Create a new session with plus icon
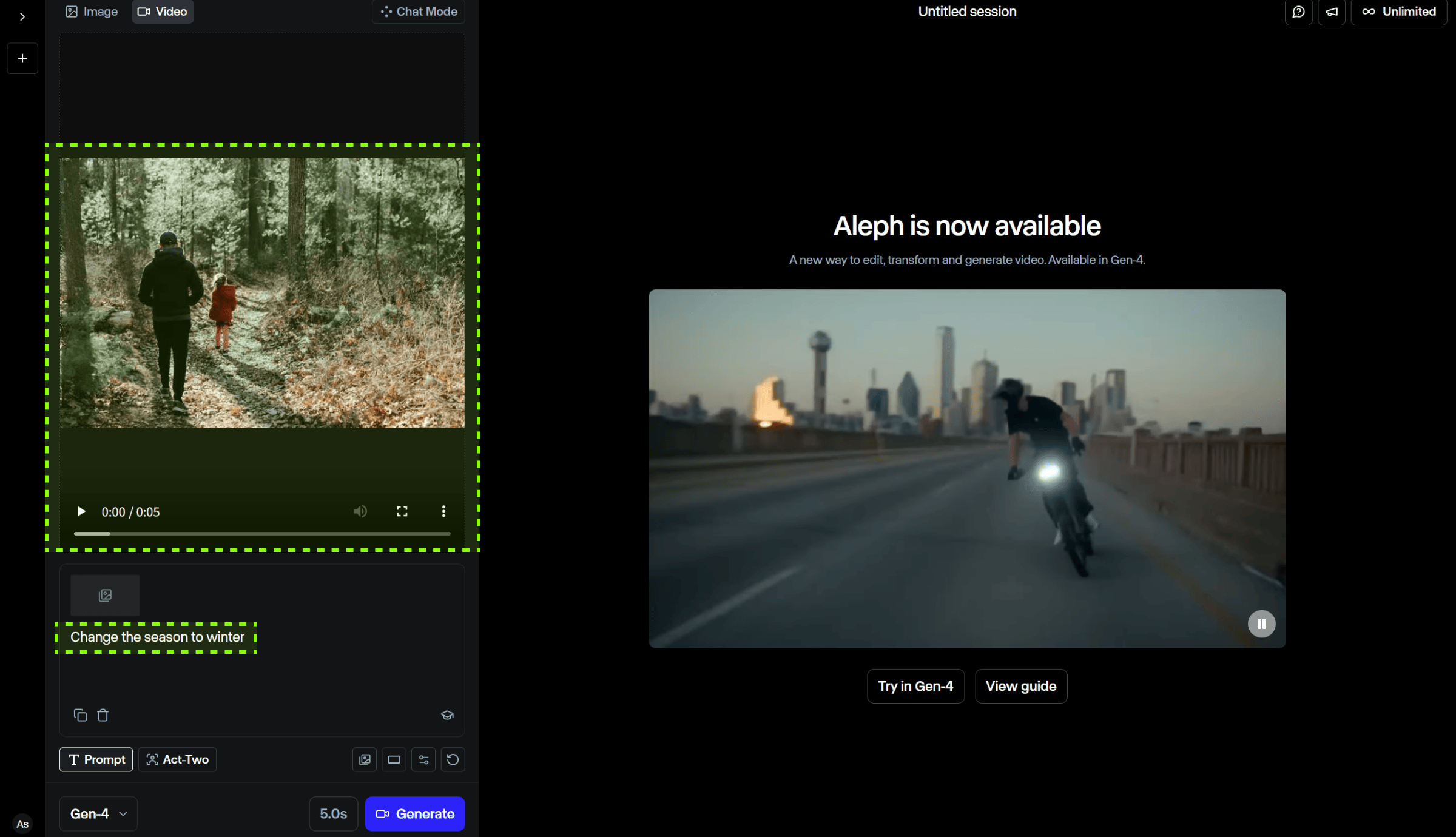The height and width of the screenshot is (837, 1456). coord(22,58)
